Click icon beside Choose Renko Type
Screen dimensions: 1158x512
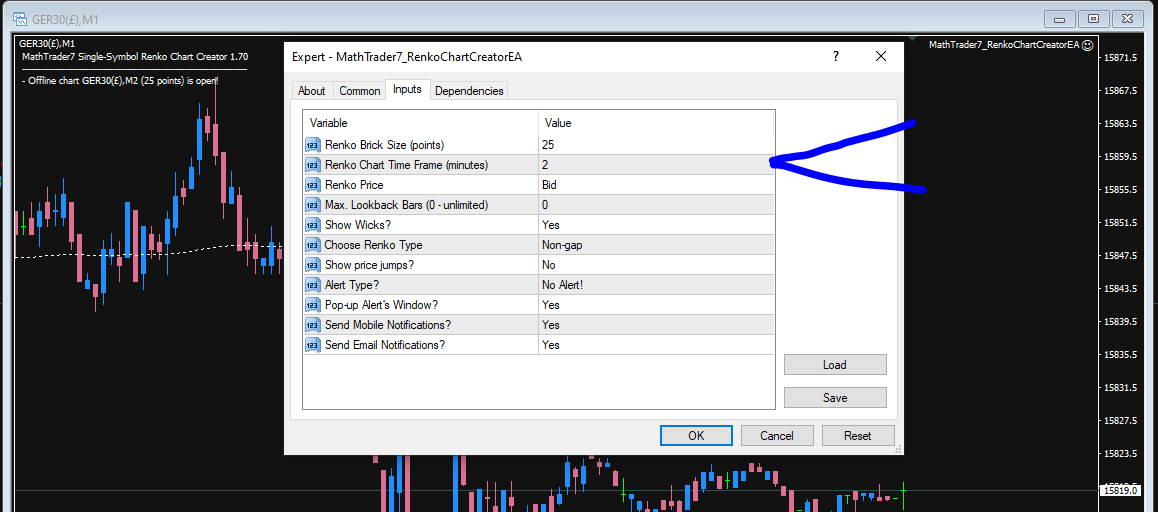312,245
